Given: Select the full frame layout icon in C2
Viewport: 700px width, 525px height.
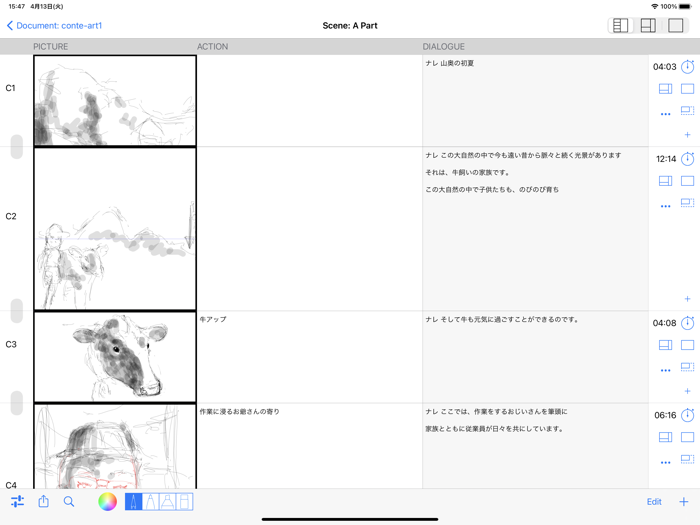Looking at the screenshot, I should pos(688,181).
